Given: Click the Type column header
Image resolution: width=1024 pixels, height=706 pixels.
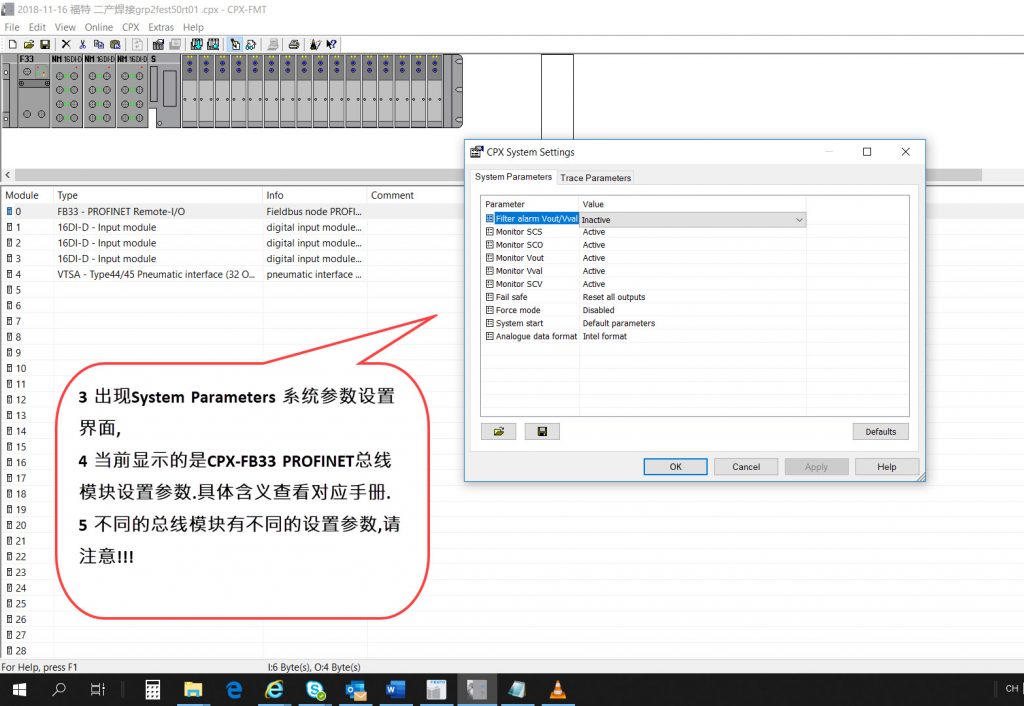Looking at the screenshot, I should click(x=158, y=195).
